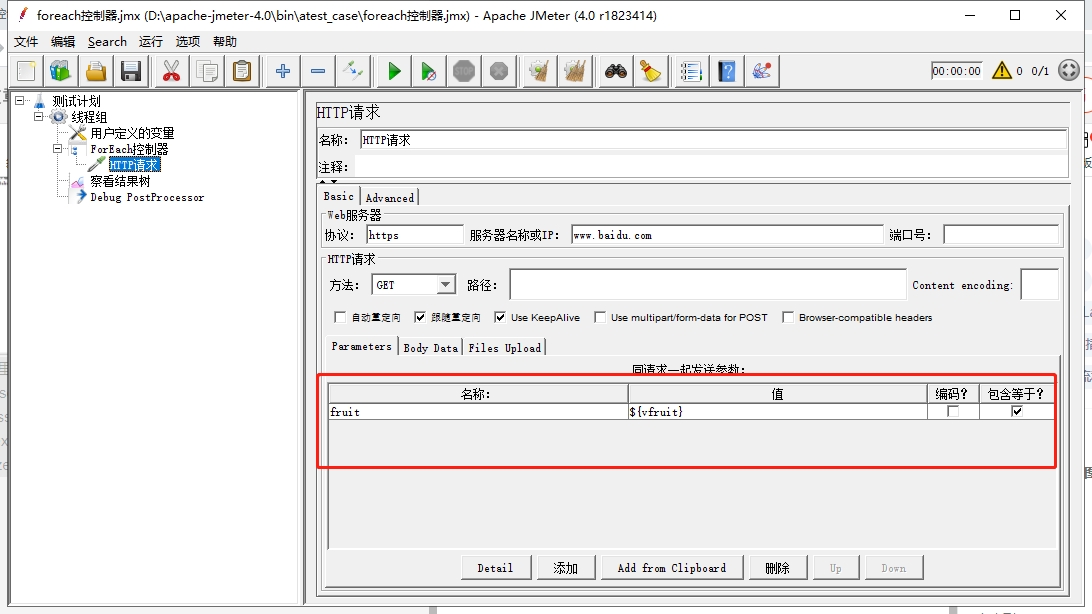
Task: Click the 删除 button
Action: [777, 568]
